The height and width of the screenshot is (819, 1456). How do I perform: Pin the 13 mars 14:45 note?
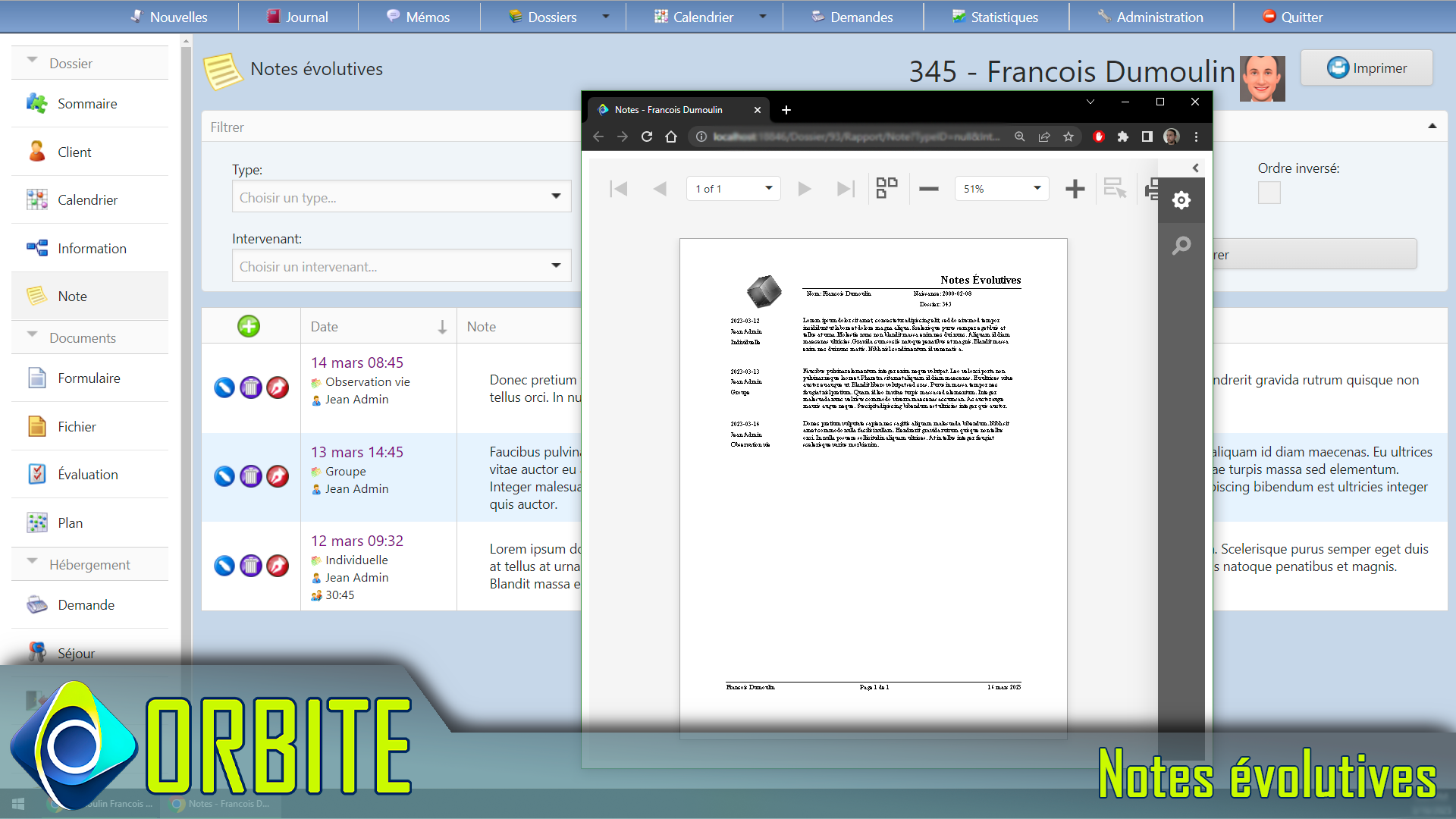(x=278, y=476)
